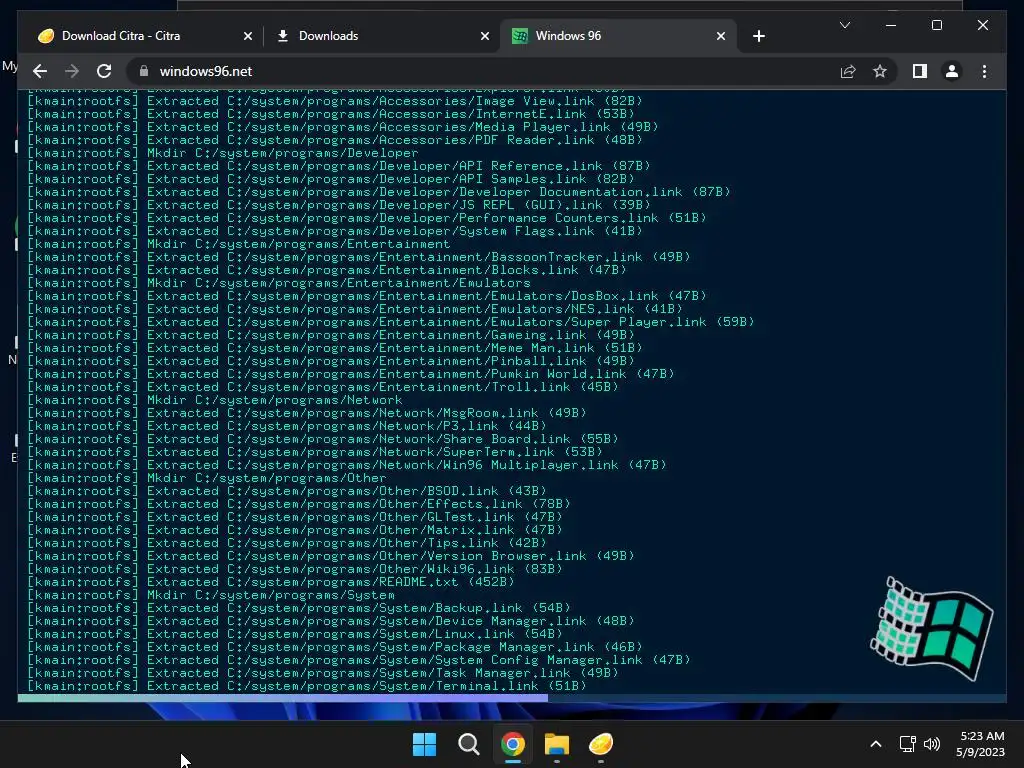Click the Device Manager.link log line

point(330,620)
